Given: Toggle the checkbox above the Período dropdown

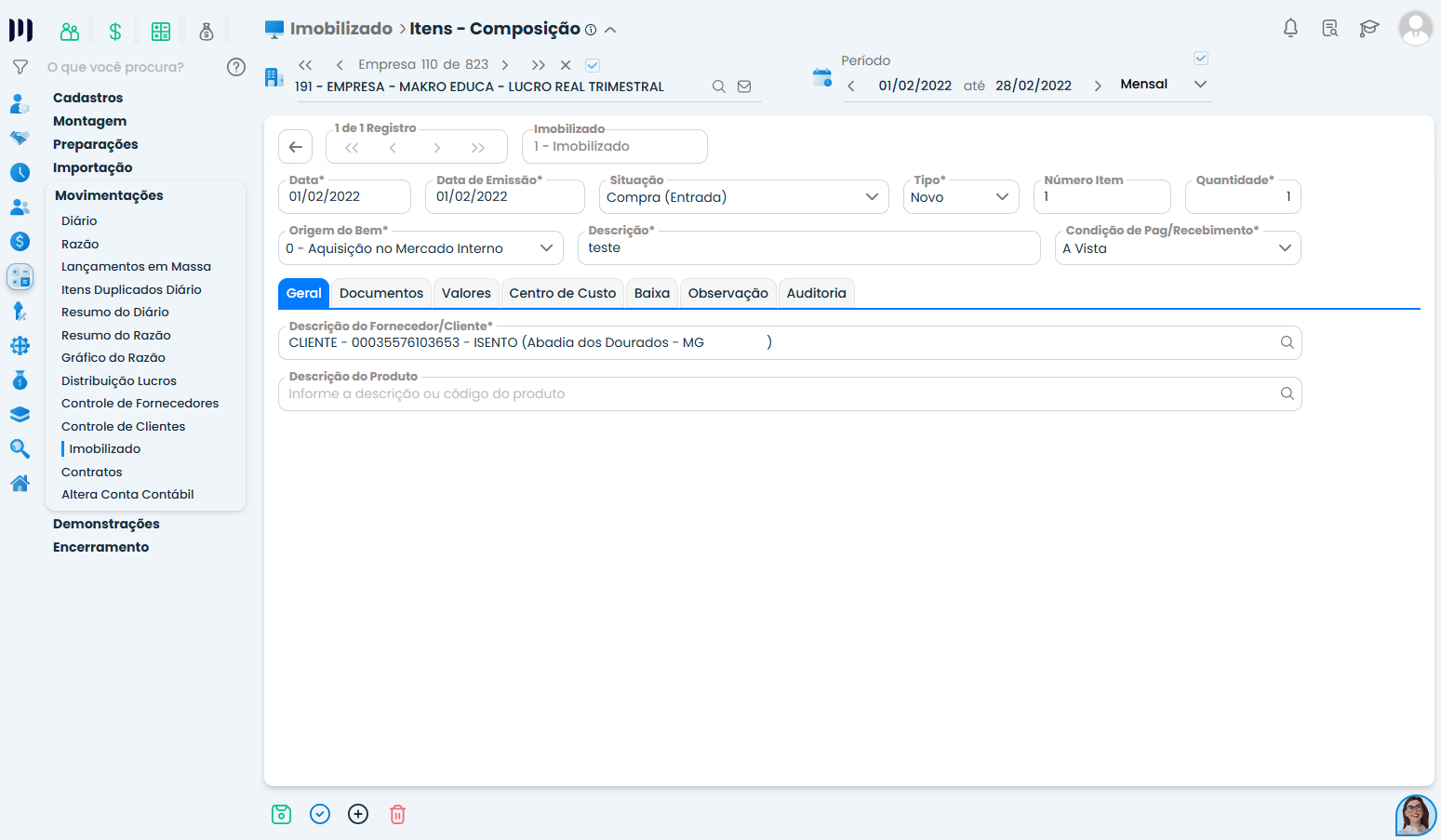Looking at the screenshot, I should [1201, 59].
